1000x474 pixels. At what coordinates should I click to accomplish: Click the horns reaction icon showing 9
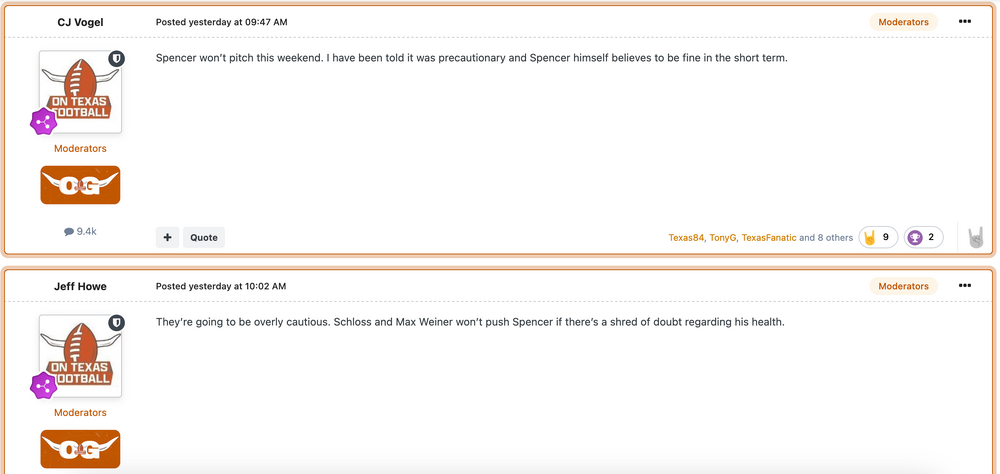click(x=878, y=237)
